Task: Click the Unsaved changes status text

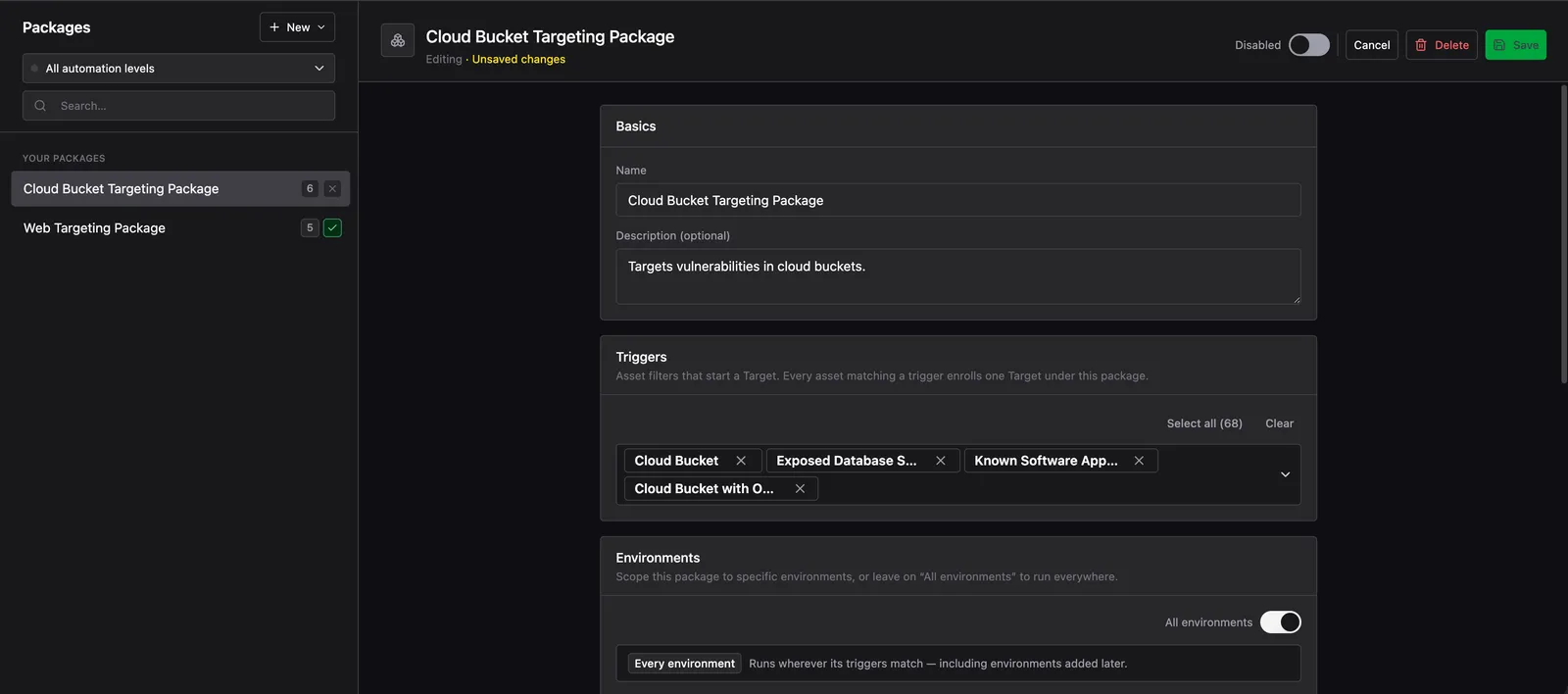Action: pyautogui.click(x=518, y=59)
